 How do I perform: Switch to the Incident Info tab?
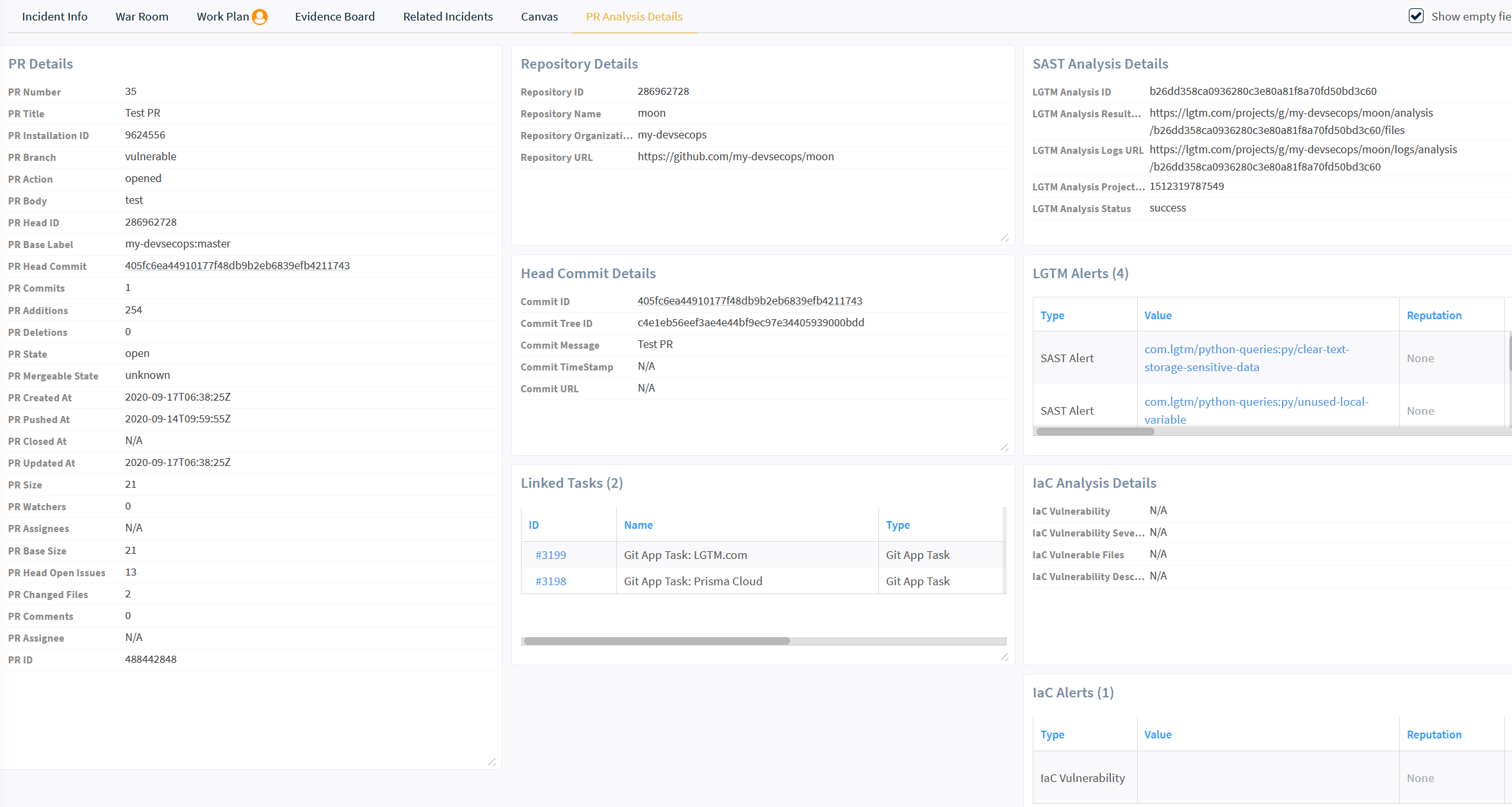[54, 17]
